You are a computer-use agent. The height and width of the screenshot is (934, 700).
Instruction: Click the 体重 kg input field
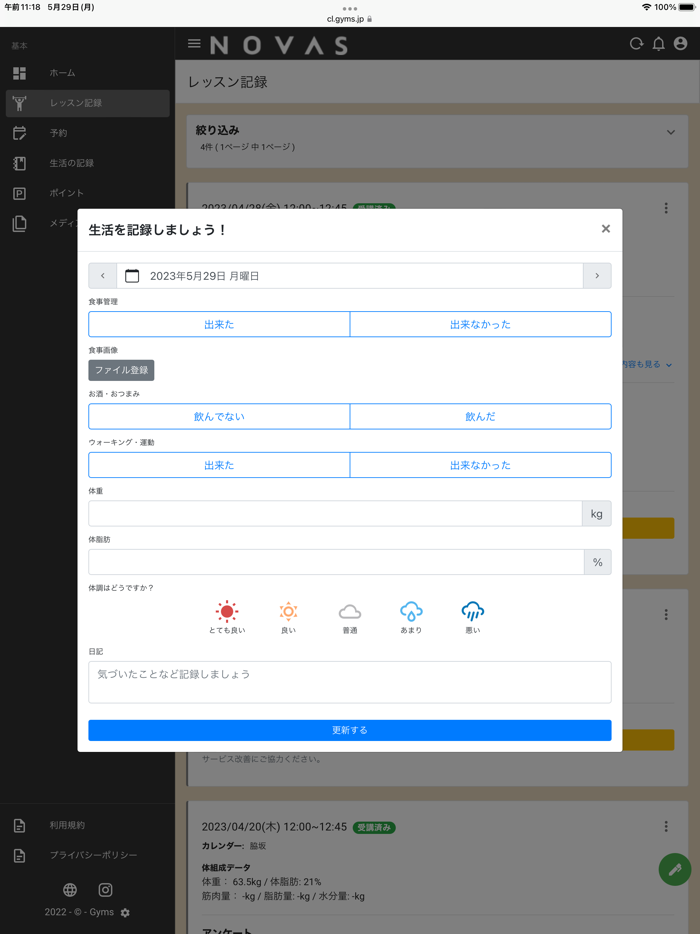pyautogui.click(x=335, y=513)
